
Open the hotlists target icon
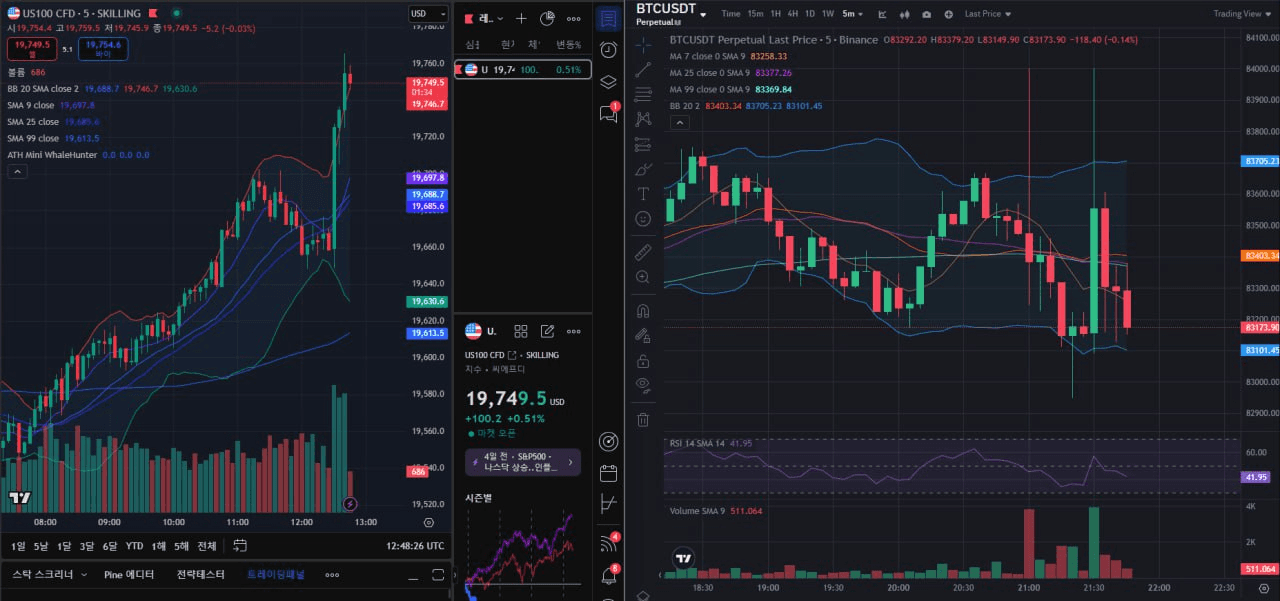click(608, 441)
